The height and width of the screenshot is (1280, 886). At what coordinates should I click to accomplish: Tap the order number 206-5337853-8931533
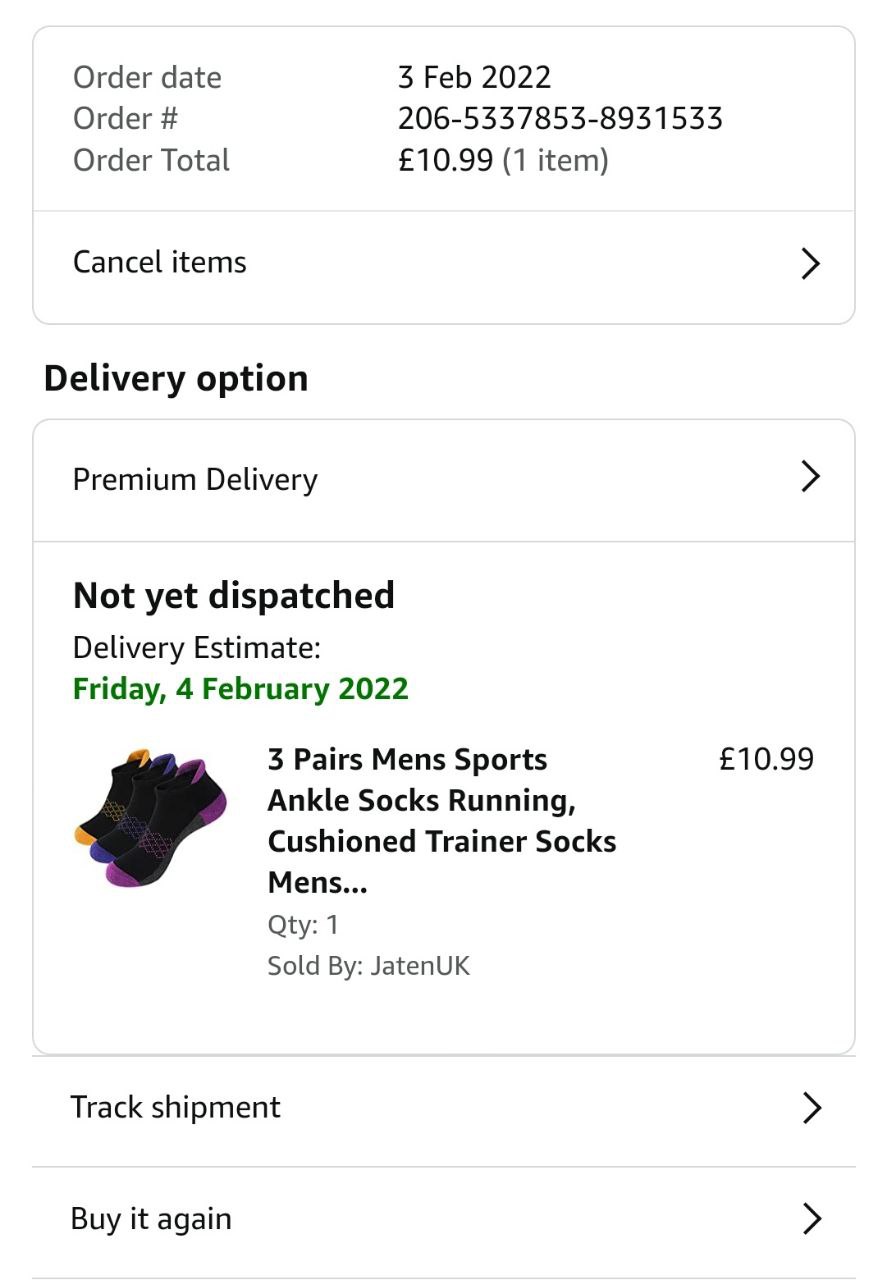click(560, 119)
